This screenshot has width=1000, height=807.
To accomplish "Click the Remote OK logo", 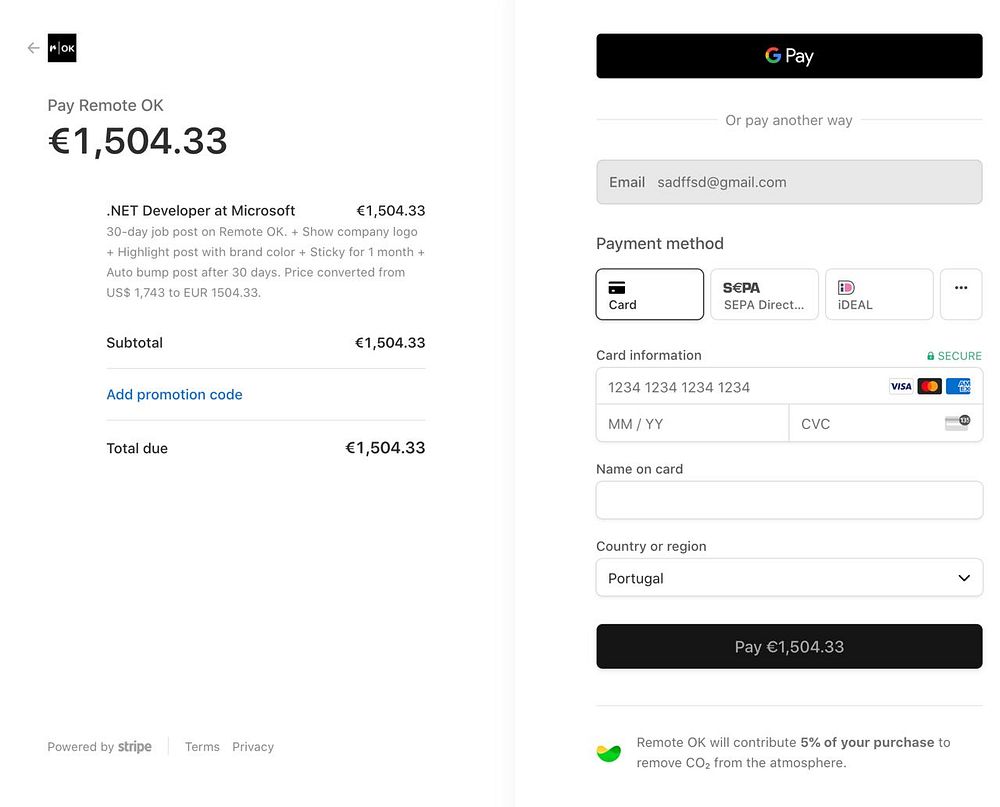I will pos(62,48).
